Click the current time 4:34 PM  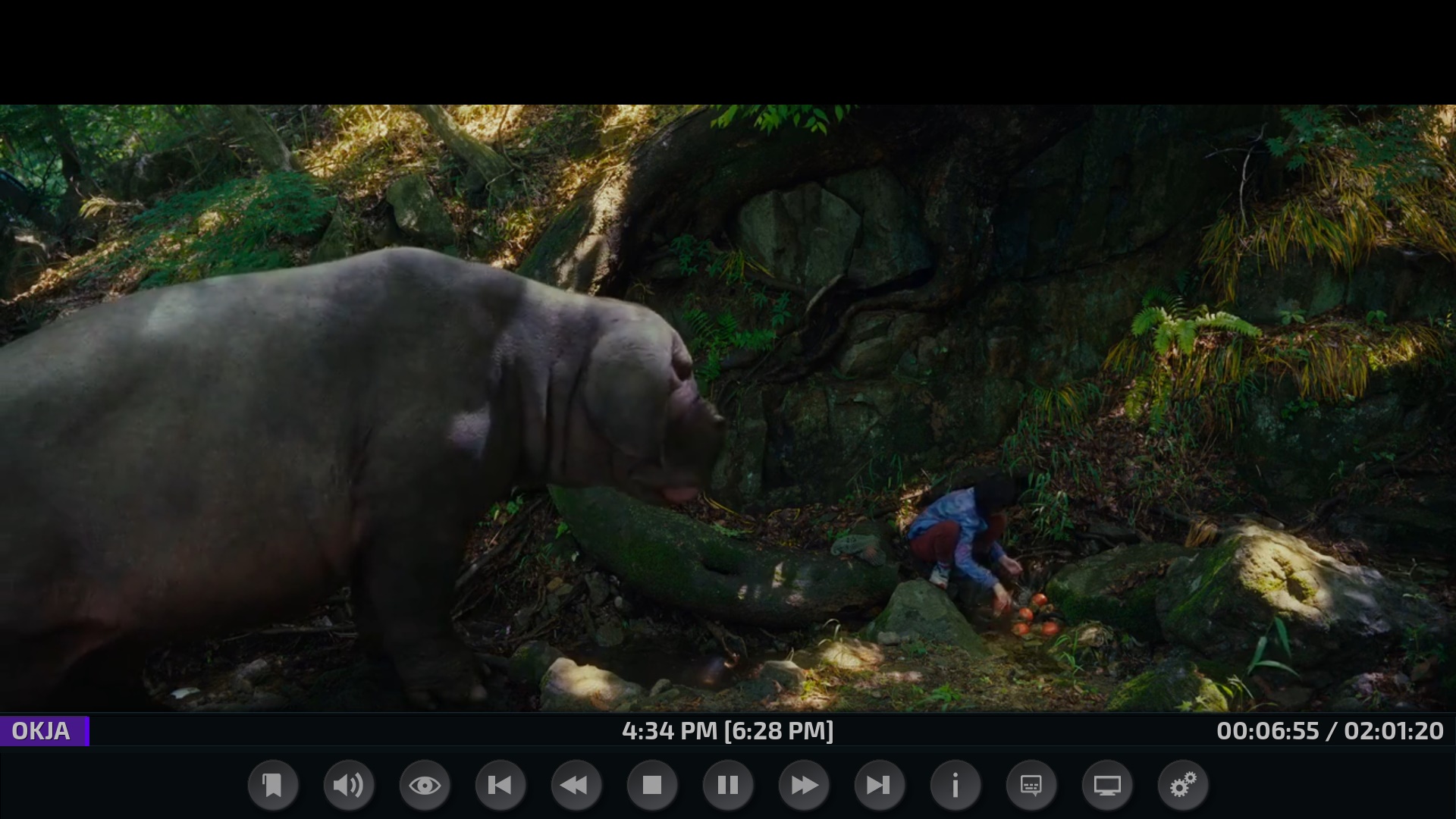[669, 731]
